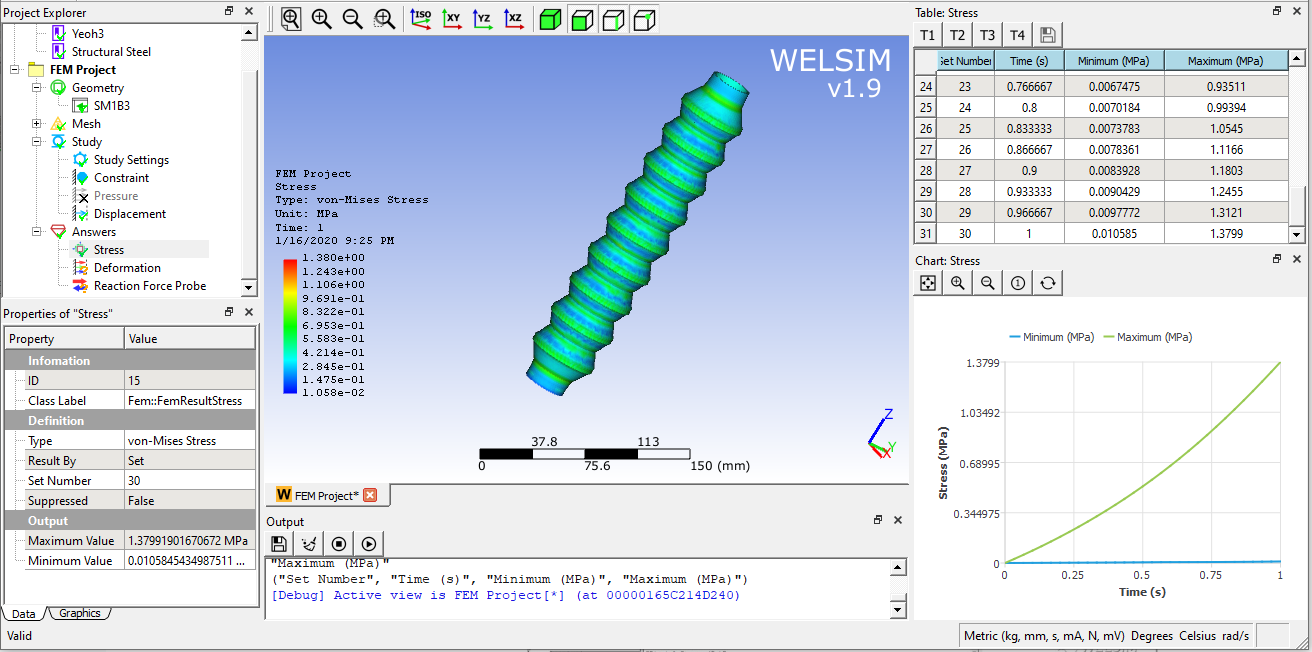Screen dimensions: 1312x652
Task: Set view to XZ plane
Action: tap(513, 19)
